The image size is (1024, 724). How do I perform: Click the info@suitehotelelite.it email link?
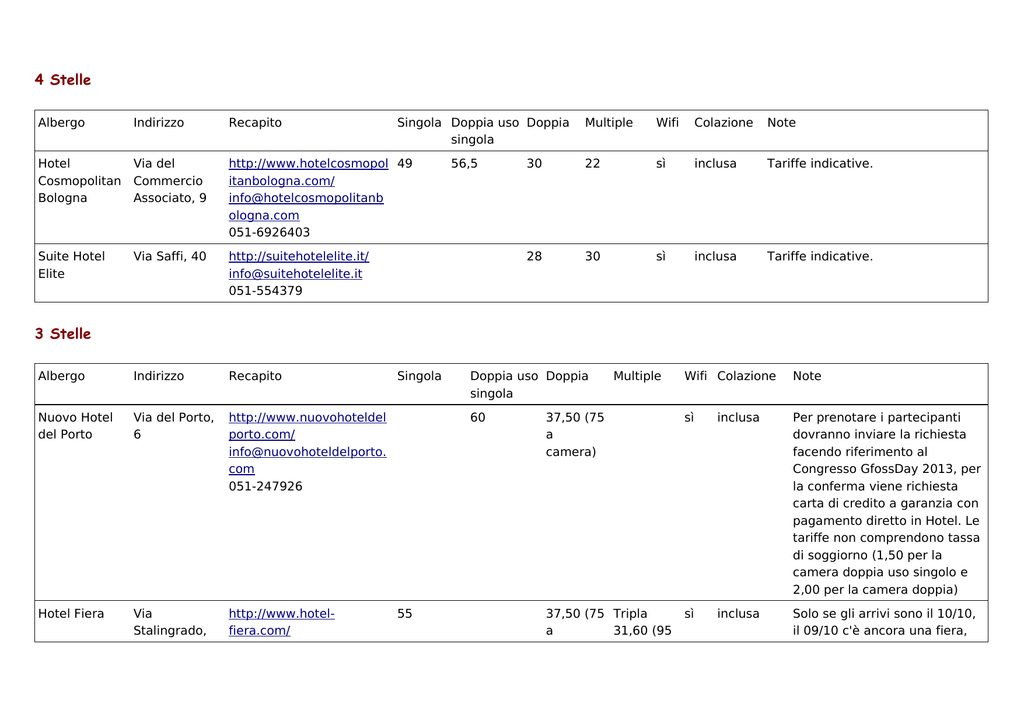(295, 274)
